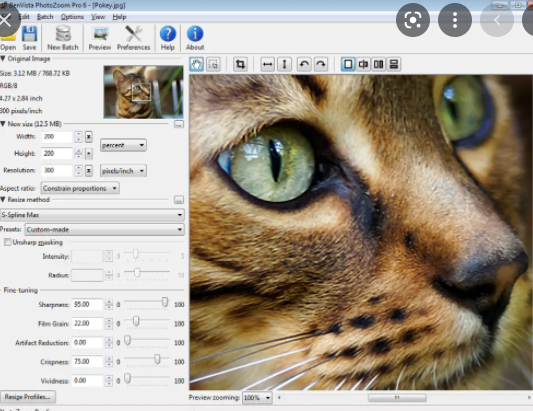Click the Resize Profiles button

pyautogui.click(x=28, y=397)
